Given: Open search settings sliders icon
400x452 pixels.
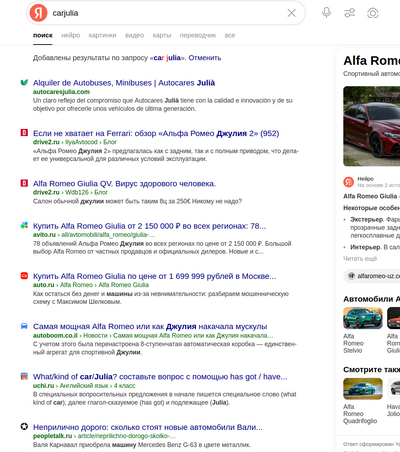Looking at the screenshot, I should click(x=349, y=13).
